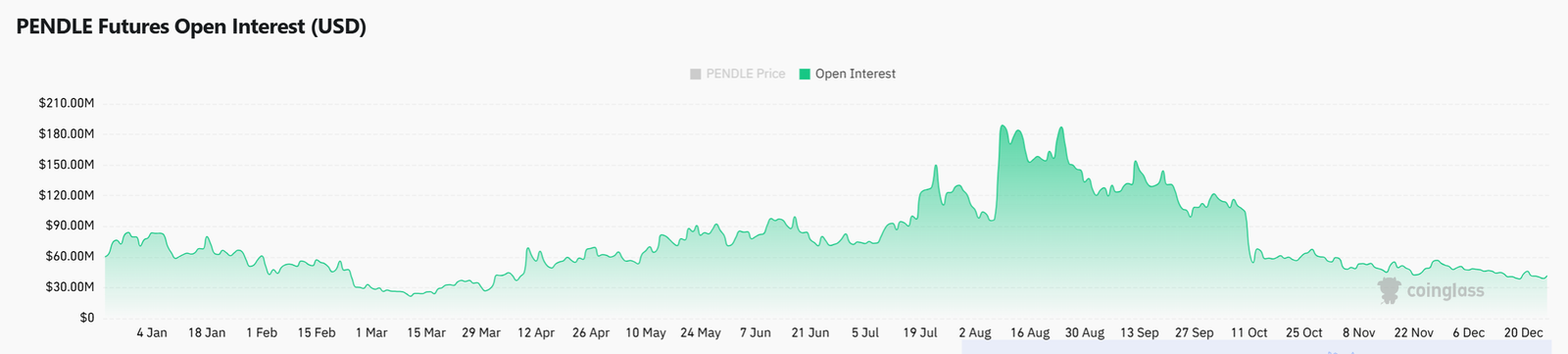Screen dimensions: 1568x354
Task: Click the 15 Mar date axis label
Action: coord(426,332)
